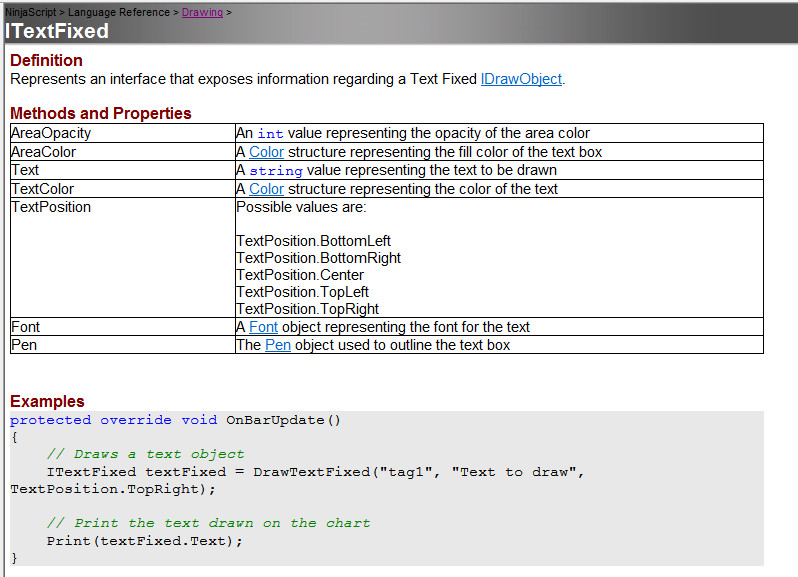Click the Examples heading
Image resolution: width=798 pixels, height=577 pixels.
[x=47, y=401]
